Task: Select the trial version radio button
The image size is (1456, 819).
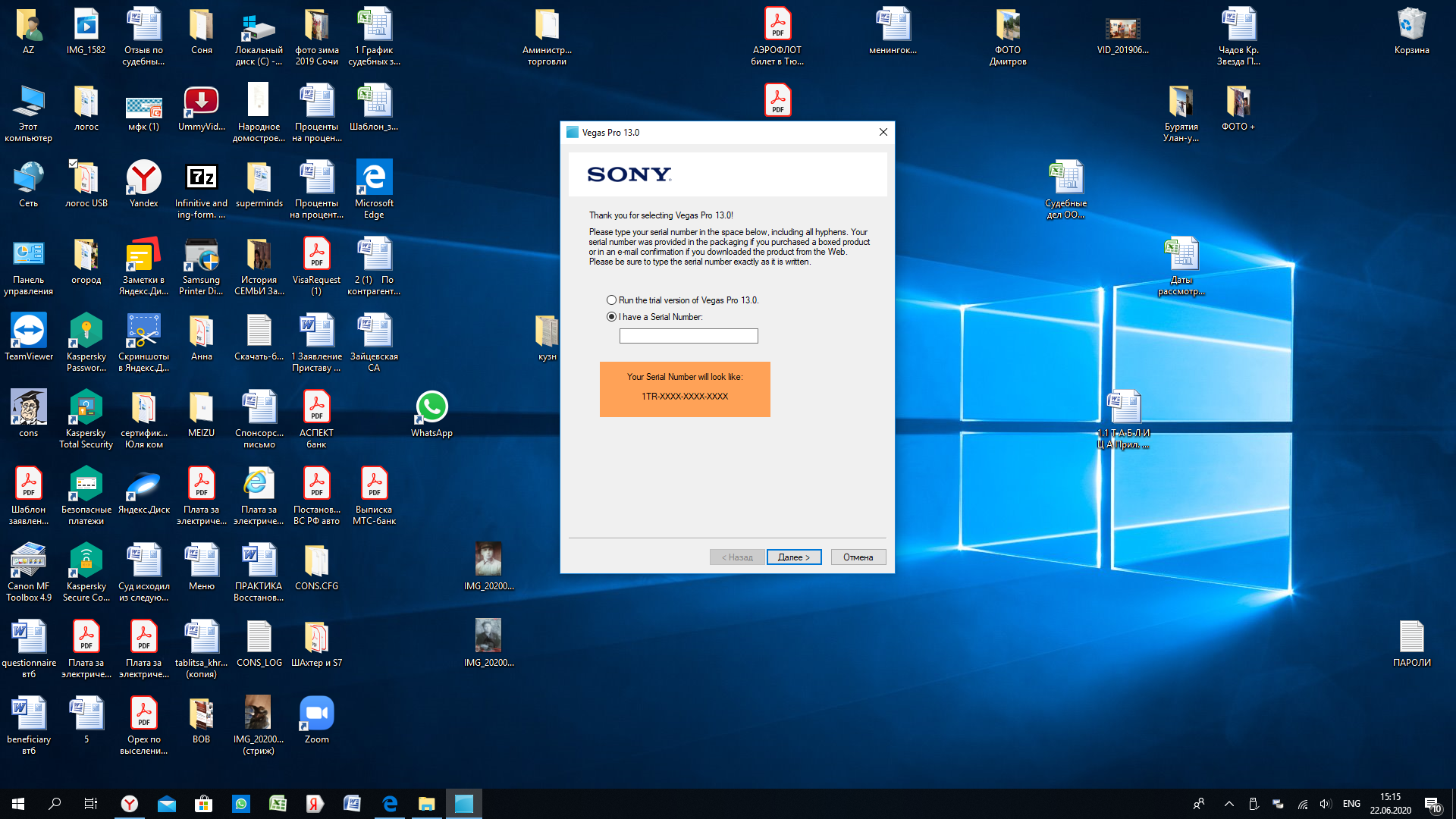Action: [x=611, y=300]
